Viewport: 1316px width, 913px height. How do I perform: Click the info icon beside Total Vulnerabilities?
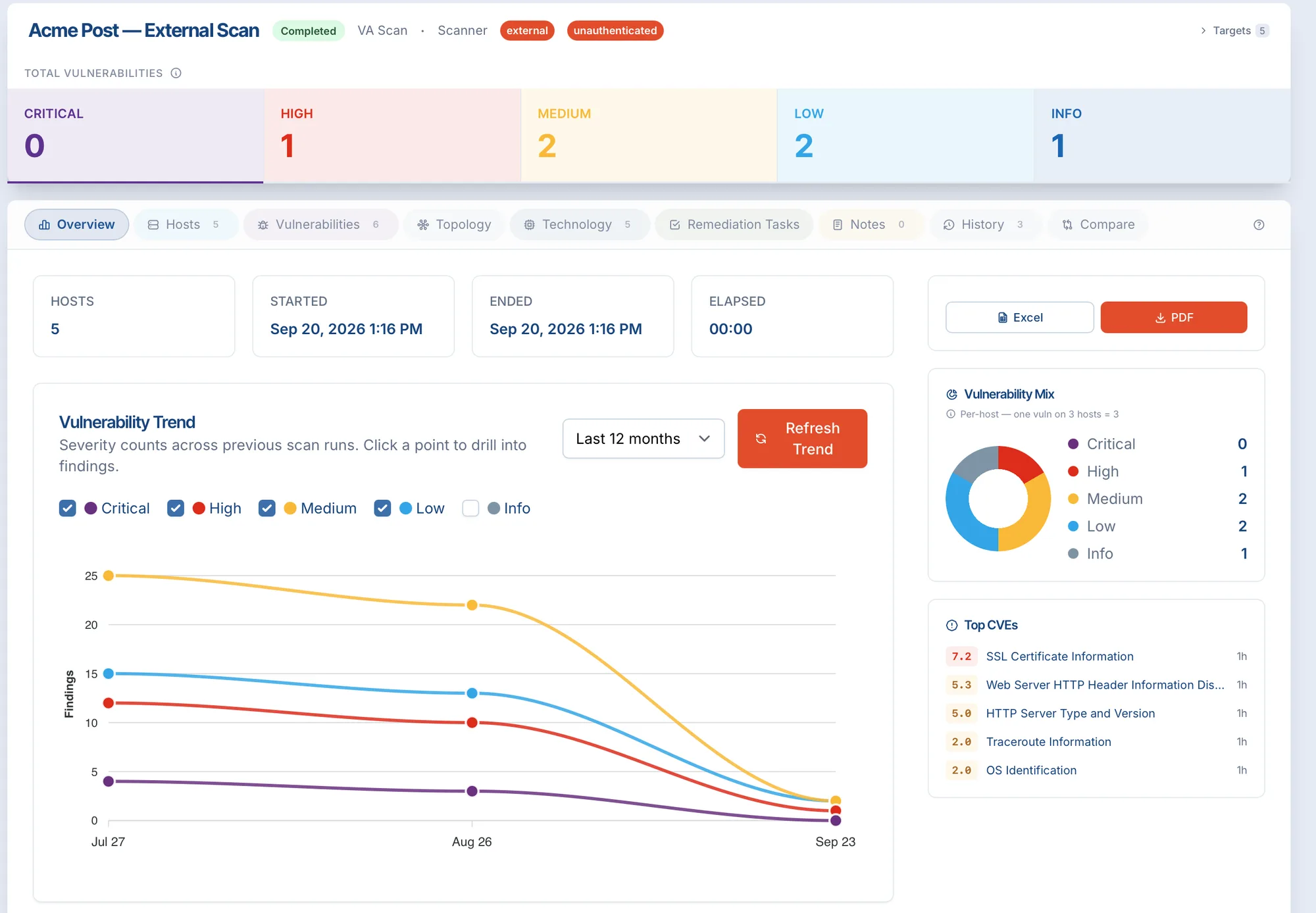pos(176,73)
